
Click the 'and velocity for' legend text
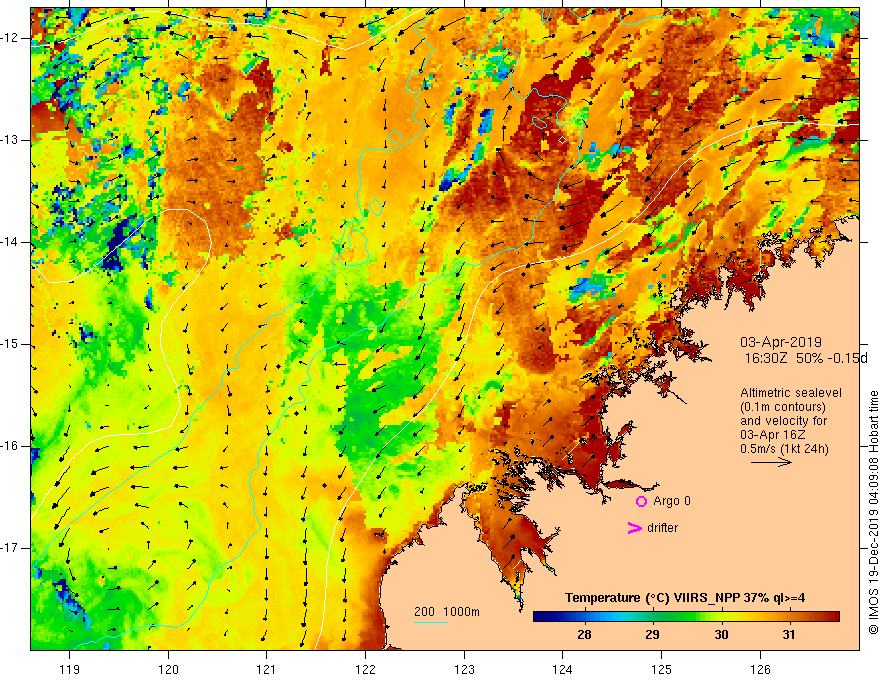coord(783,421)
